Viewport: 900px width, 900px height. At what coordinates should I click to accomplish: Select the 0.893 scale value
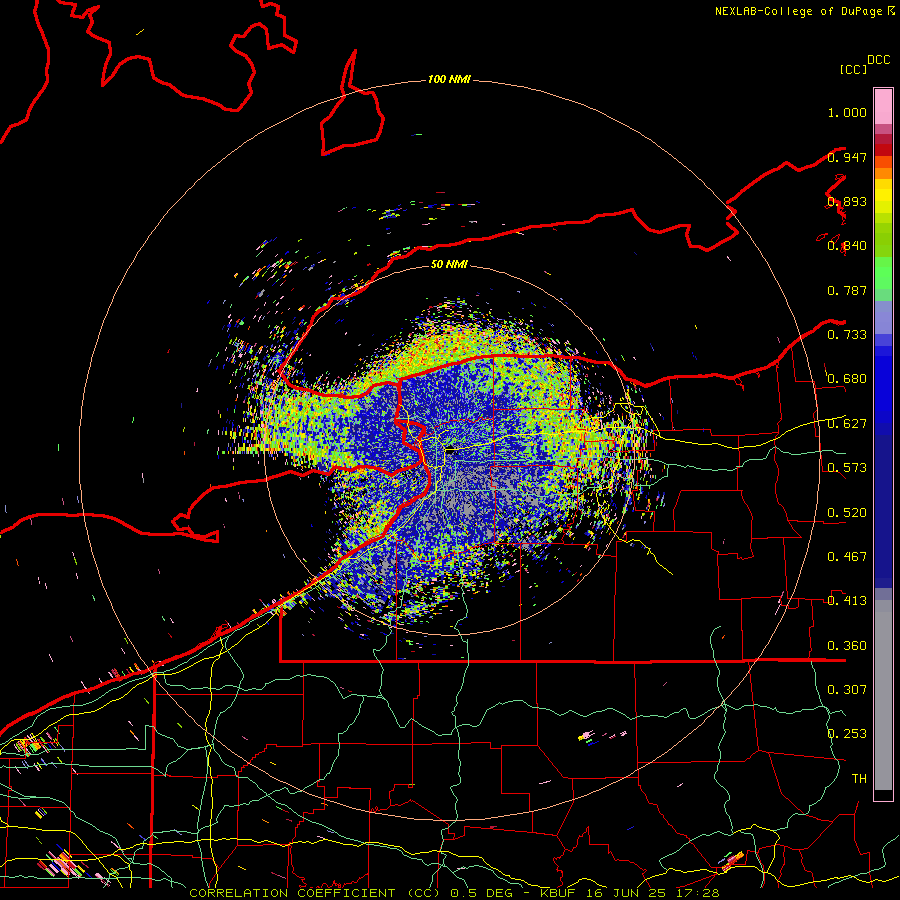[x=847, y=201]
